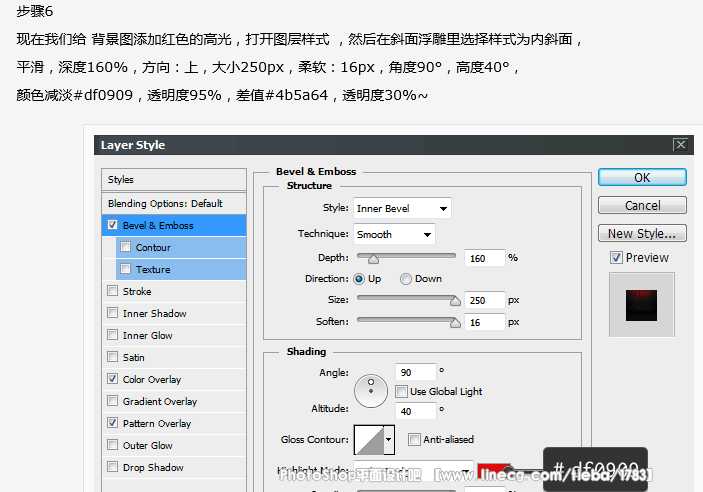Toggle the Bevel & Emboss checkbox
The width and height of the screenshot is (703, 492).
coord(112,226)
